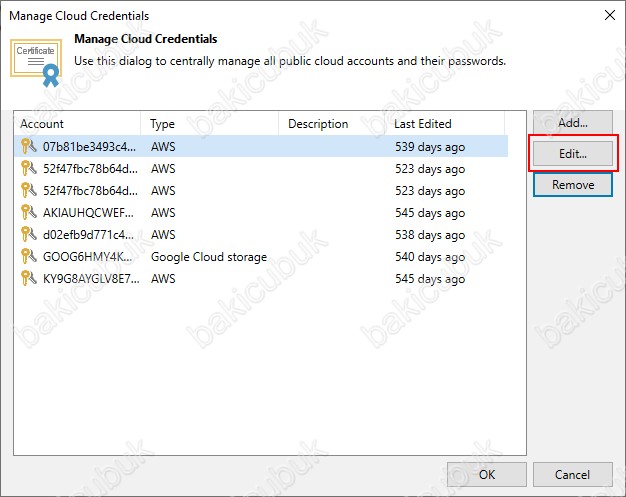Close the Manage Cloud Credentials window

point(610,15)
